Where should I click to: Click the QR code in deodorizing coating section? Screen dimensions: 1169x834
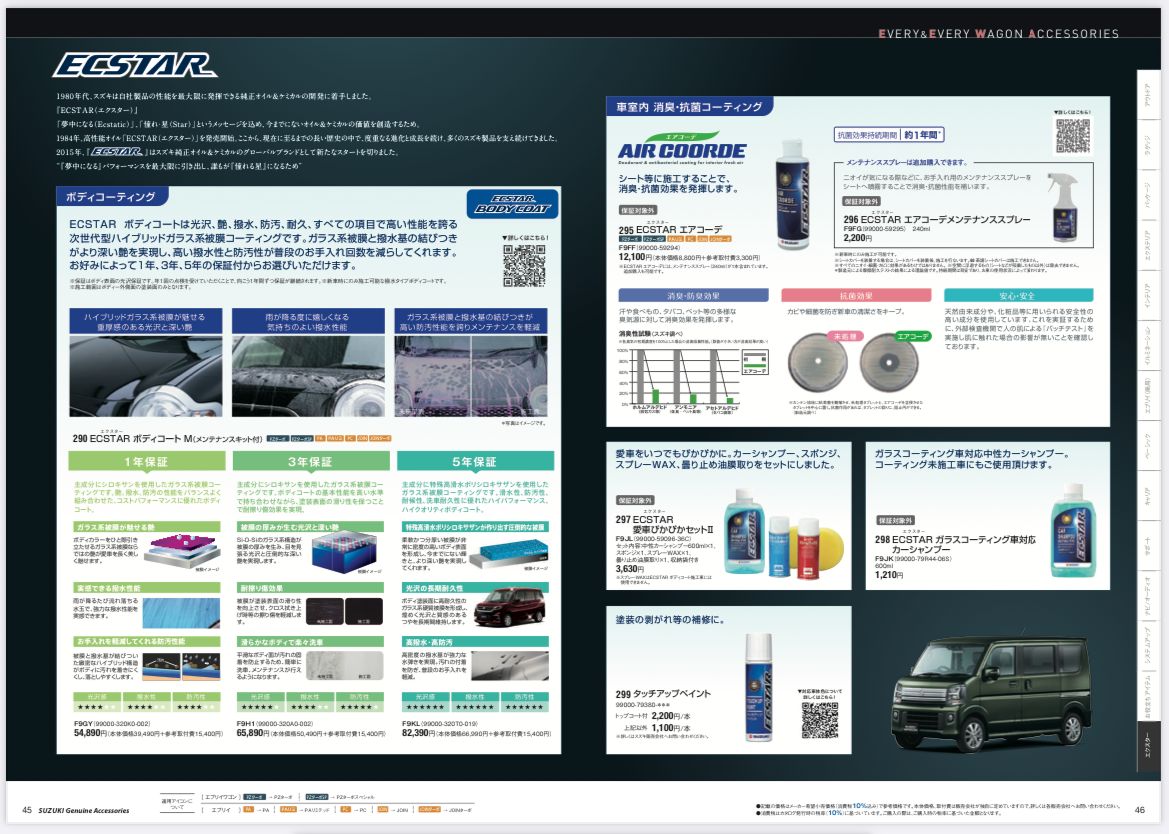[x=1073, y=136]
